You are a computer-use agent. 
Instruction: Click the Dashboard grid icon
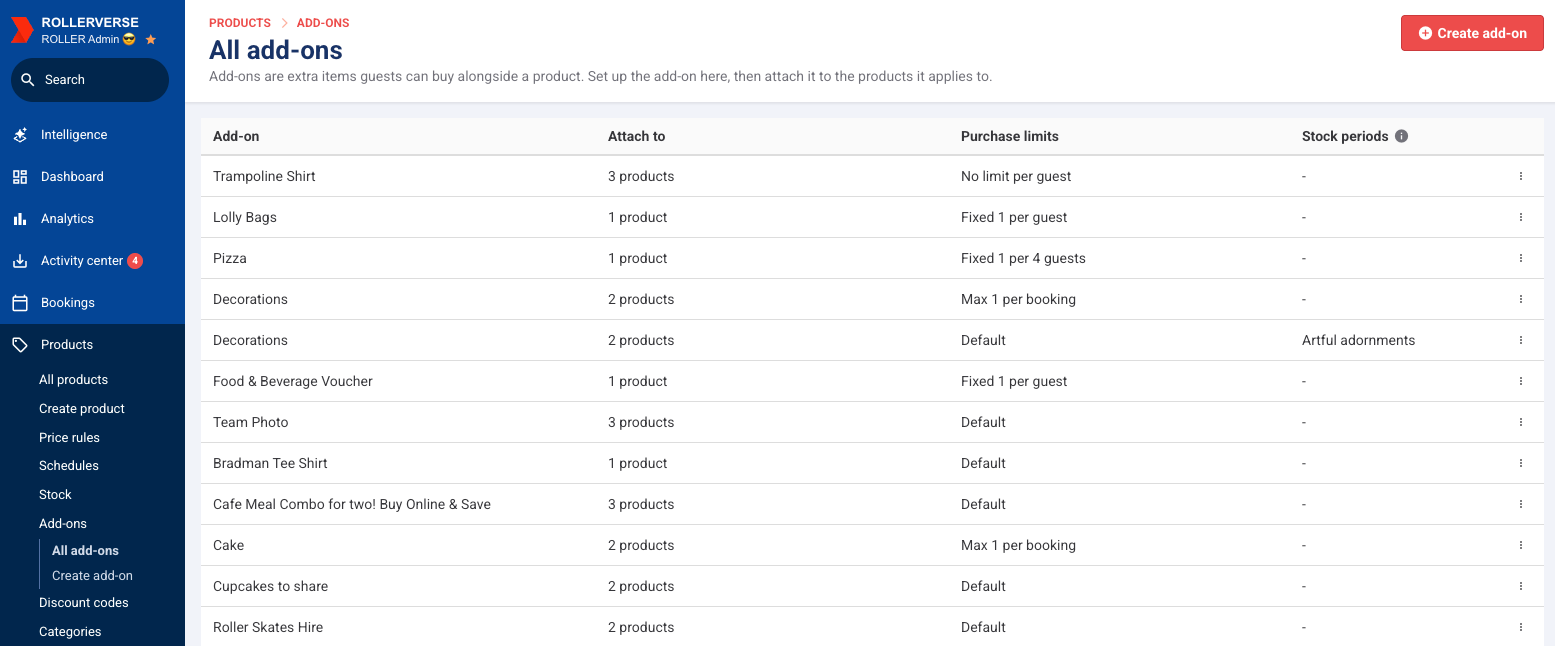coord(20,177)
